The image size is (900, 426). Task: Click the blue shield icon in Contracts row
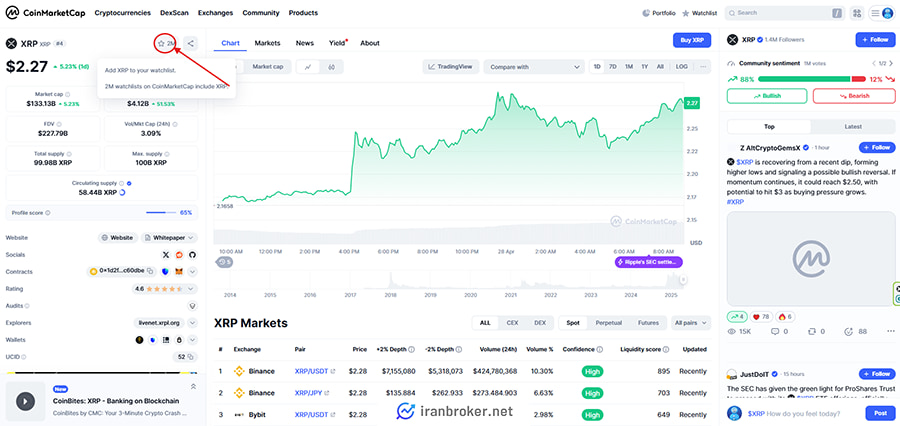click(165, 271)
